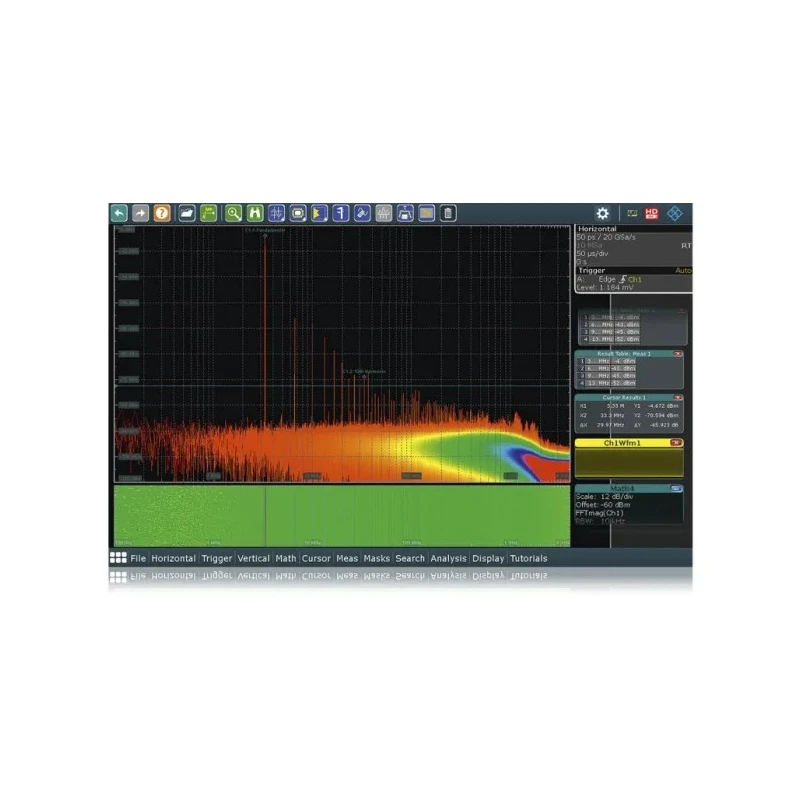Close the Cursor Results 1 box
The height and width of the screenshot is (800, 800).
click(678, 397)
